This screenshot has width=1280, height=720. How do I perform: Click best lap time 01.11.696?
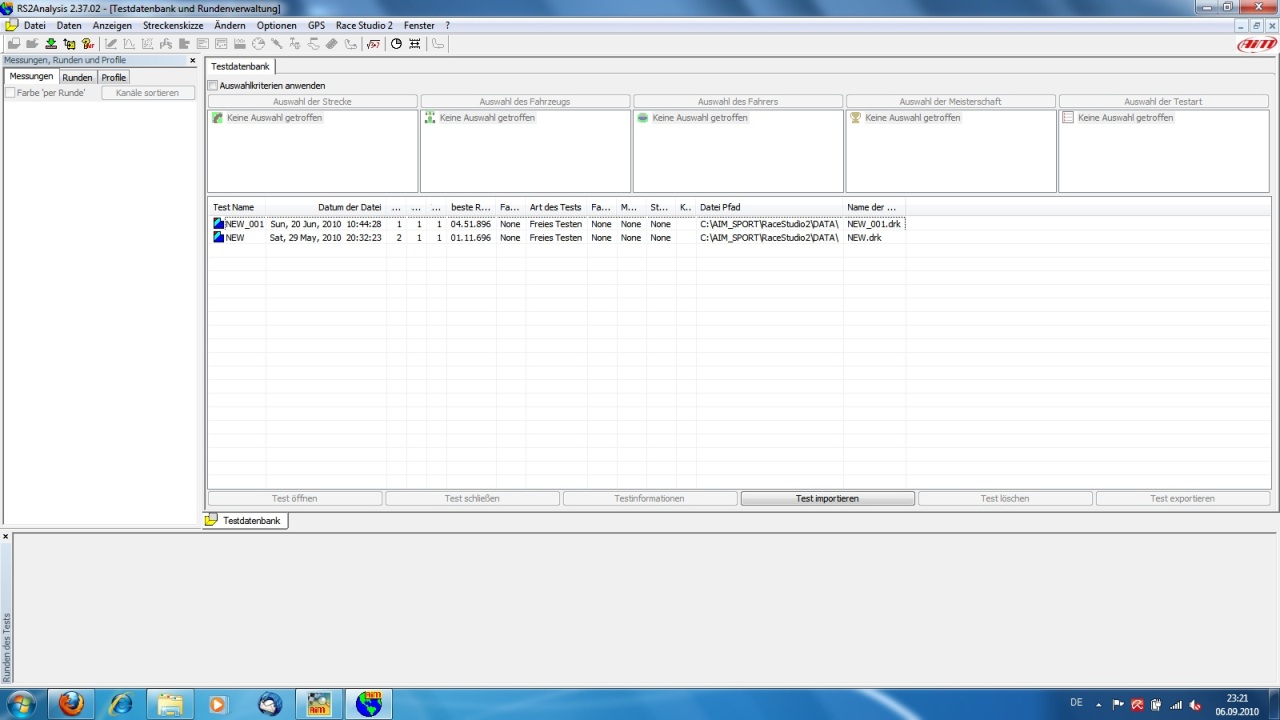click(x=470, y=238)
